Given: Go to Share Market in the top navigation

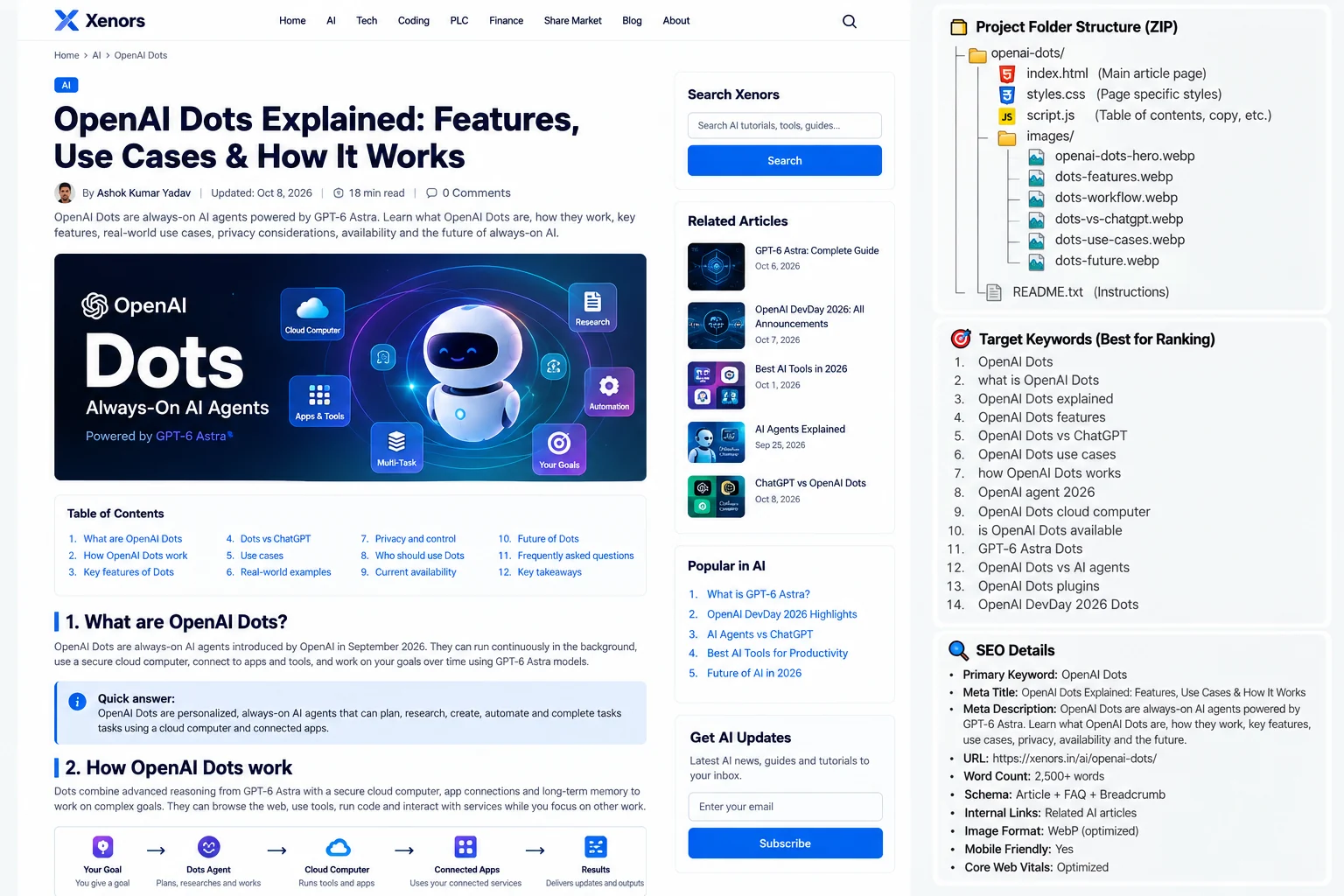Looking at the screenshot, I should (573, 21).
